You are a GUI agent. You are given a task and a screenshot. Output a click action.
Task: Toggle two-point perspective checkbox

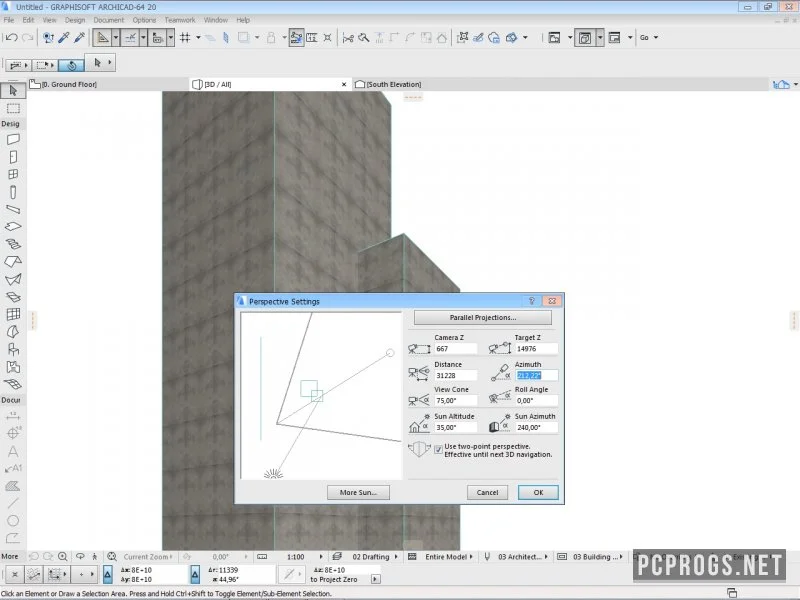438,449
